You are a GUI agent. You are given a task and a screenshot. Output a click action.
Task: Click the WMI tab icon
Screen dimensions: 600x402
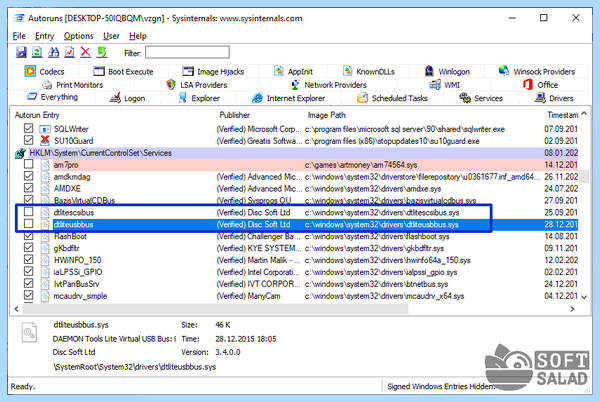tap(435, 85)
